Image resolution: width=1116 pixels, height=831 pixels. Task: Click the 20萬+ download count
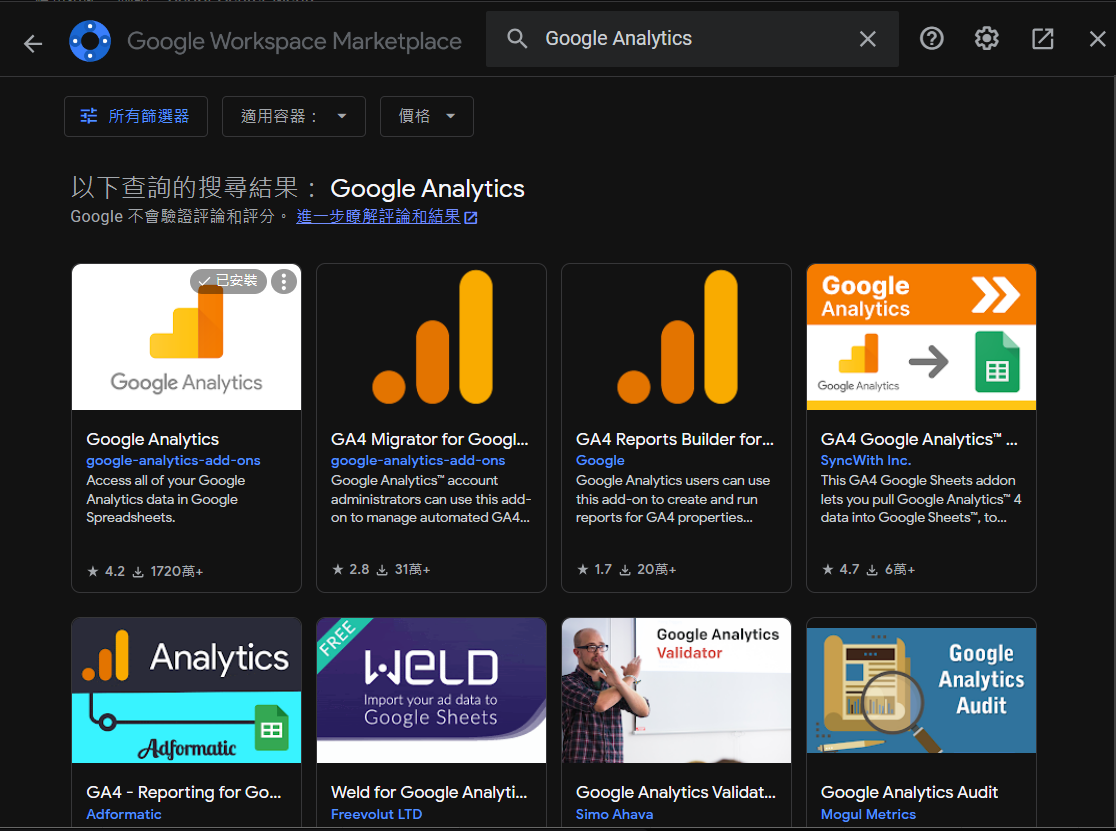[x=648, y=569]
